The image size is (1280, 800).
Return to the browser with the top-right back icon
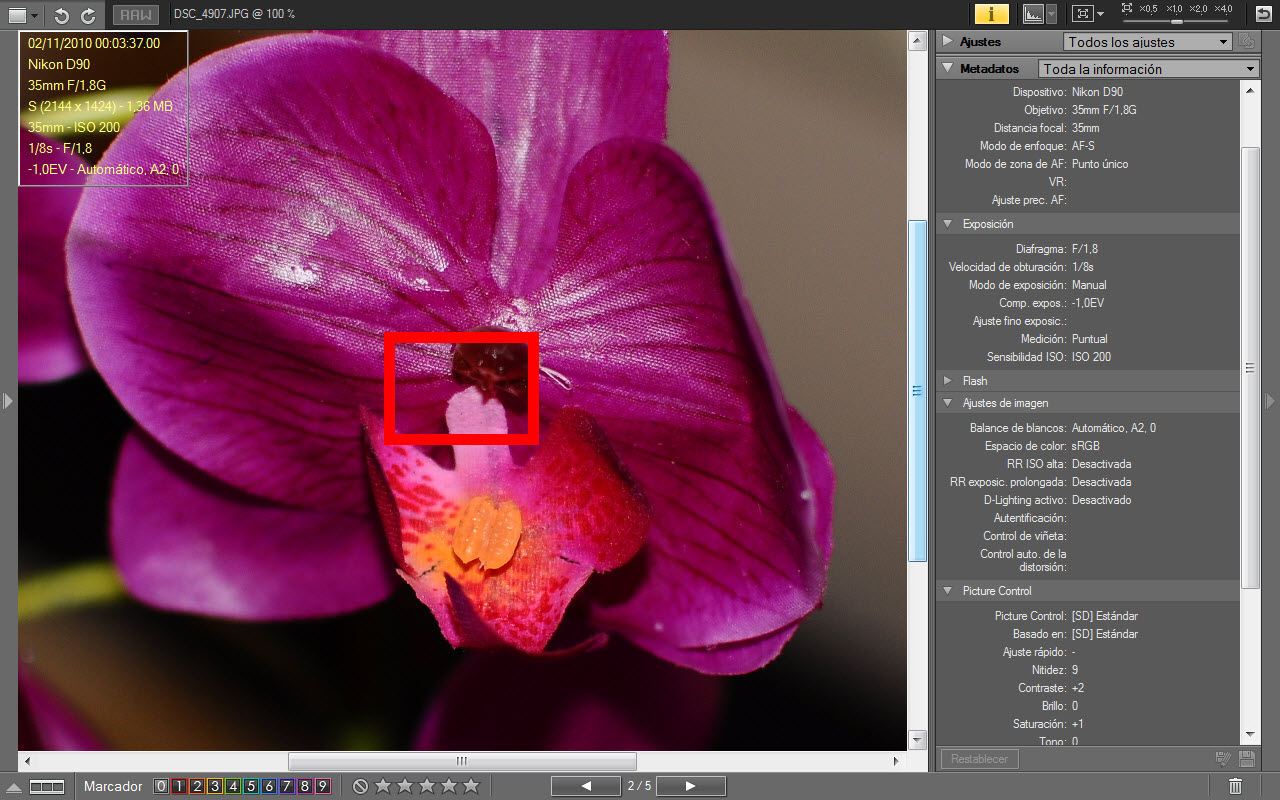[x=1265, y=14]
